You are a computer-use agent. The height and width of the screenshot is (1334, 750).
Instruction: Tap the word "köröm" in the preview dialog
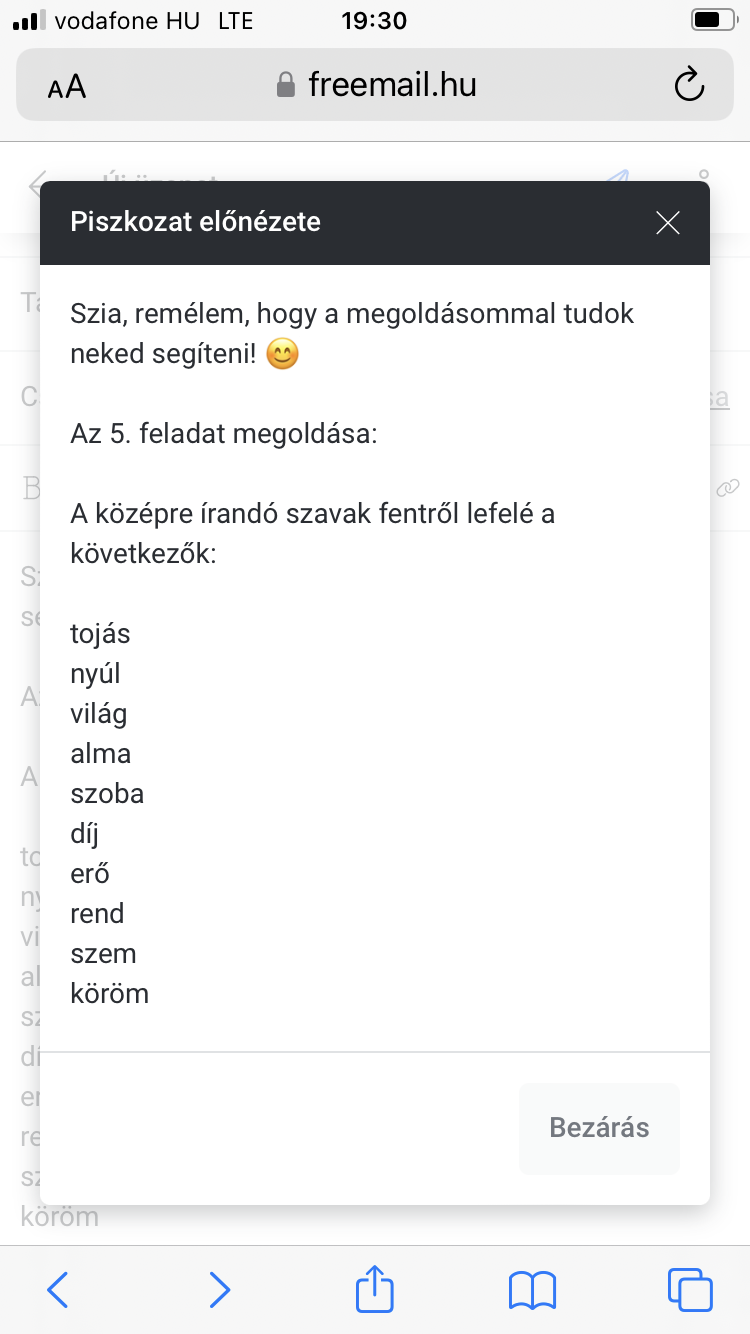click(109, 994)
